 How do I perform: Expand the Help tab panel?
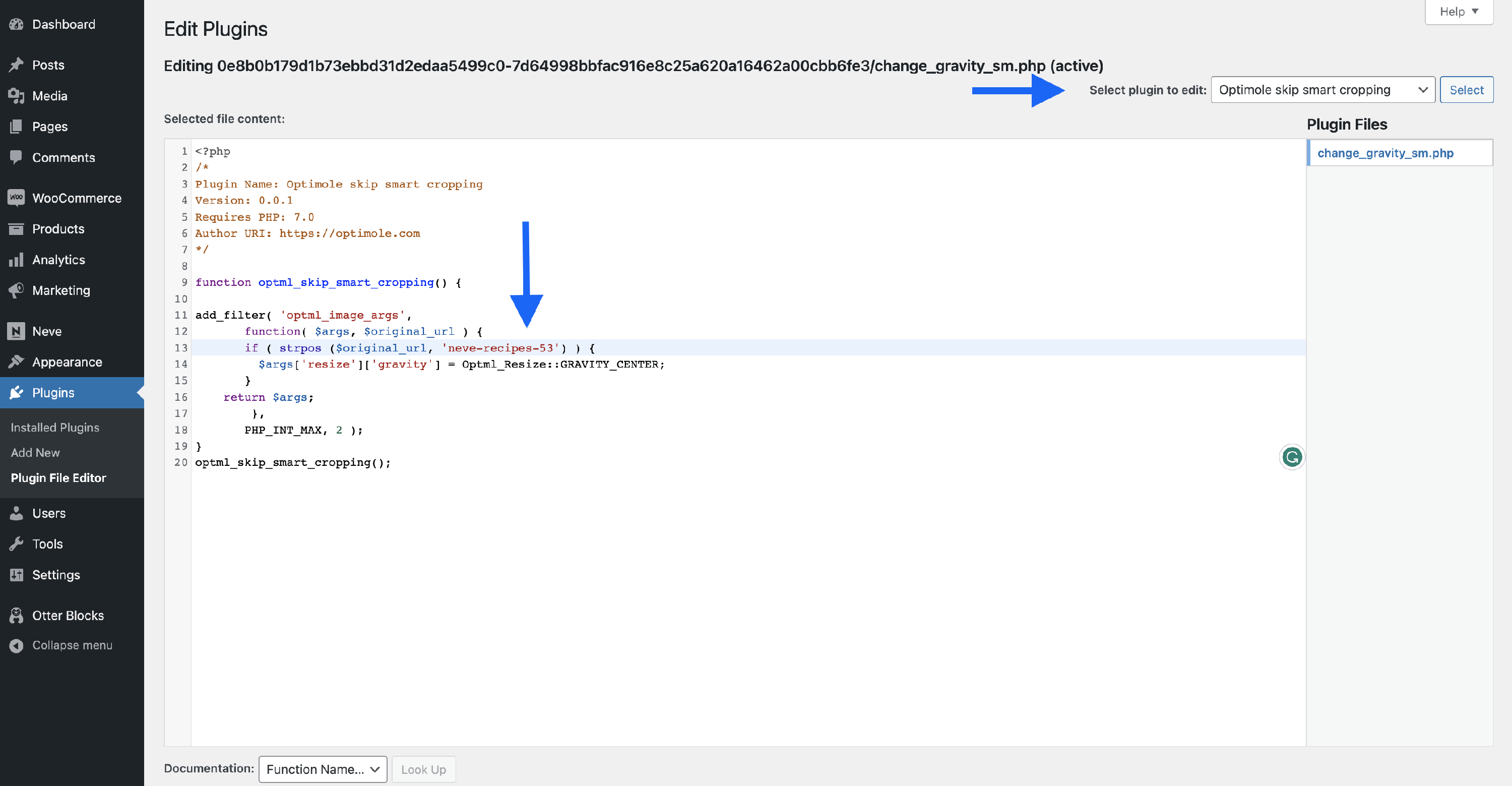click(1458, 12)
